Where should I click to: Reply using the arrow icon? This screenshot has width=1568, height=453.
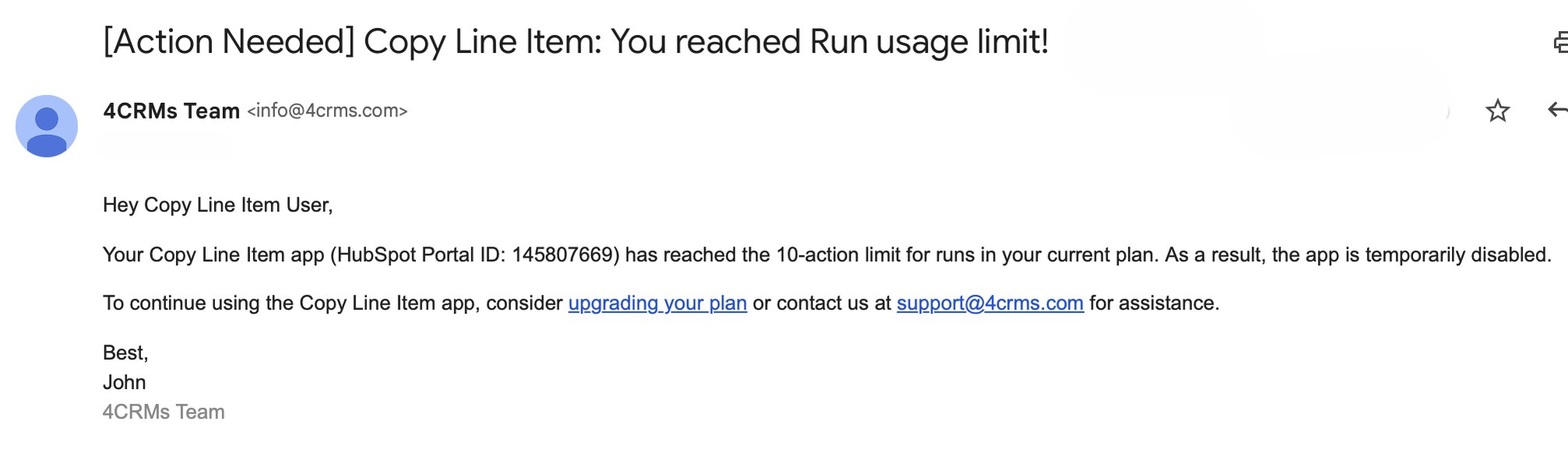pos(1557,110)
